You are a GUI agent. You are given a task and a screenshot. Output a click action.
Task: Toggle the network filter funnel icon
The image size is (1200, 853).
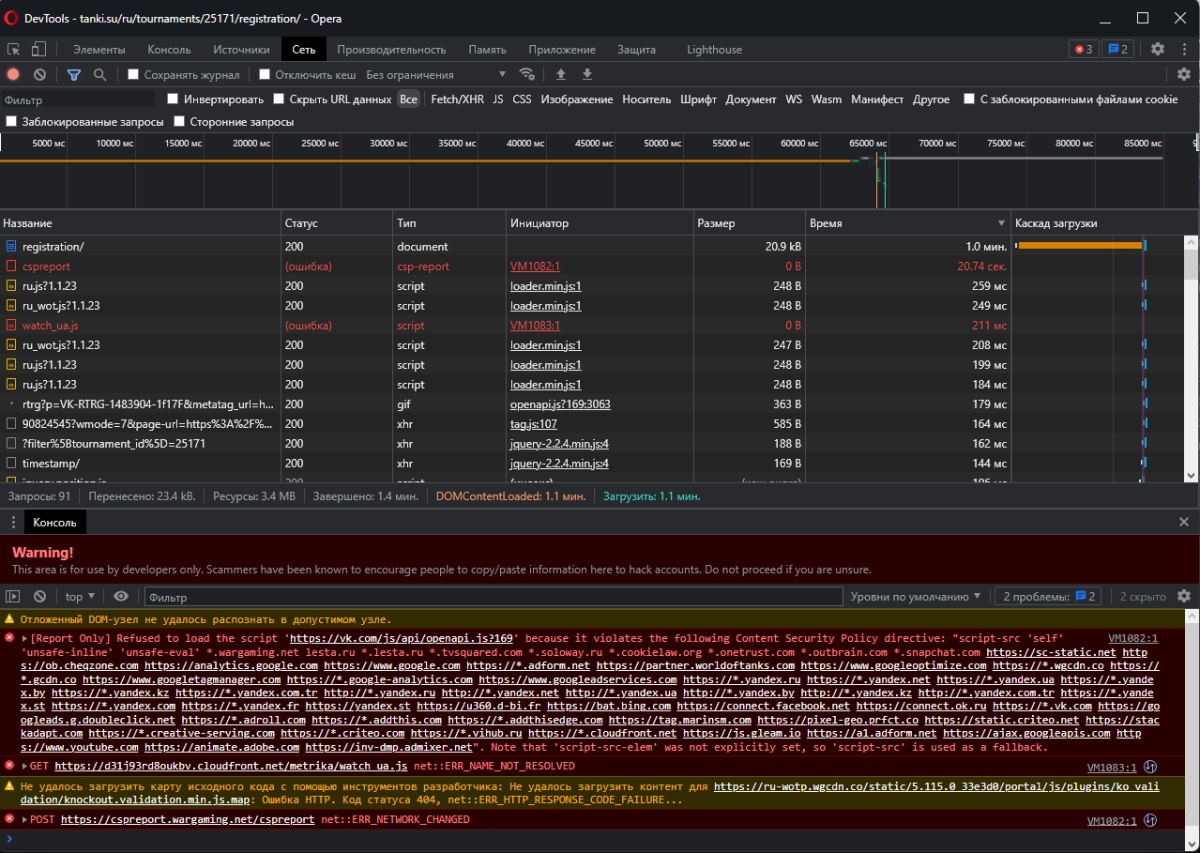74,74
